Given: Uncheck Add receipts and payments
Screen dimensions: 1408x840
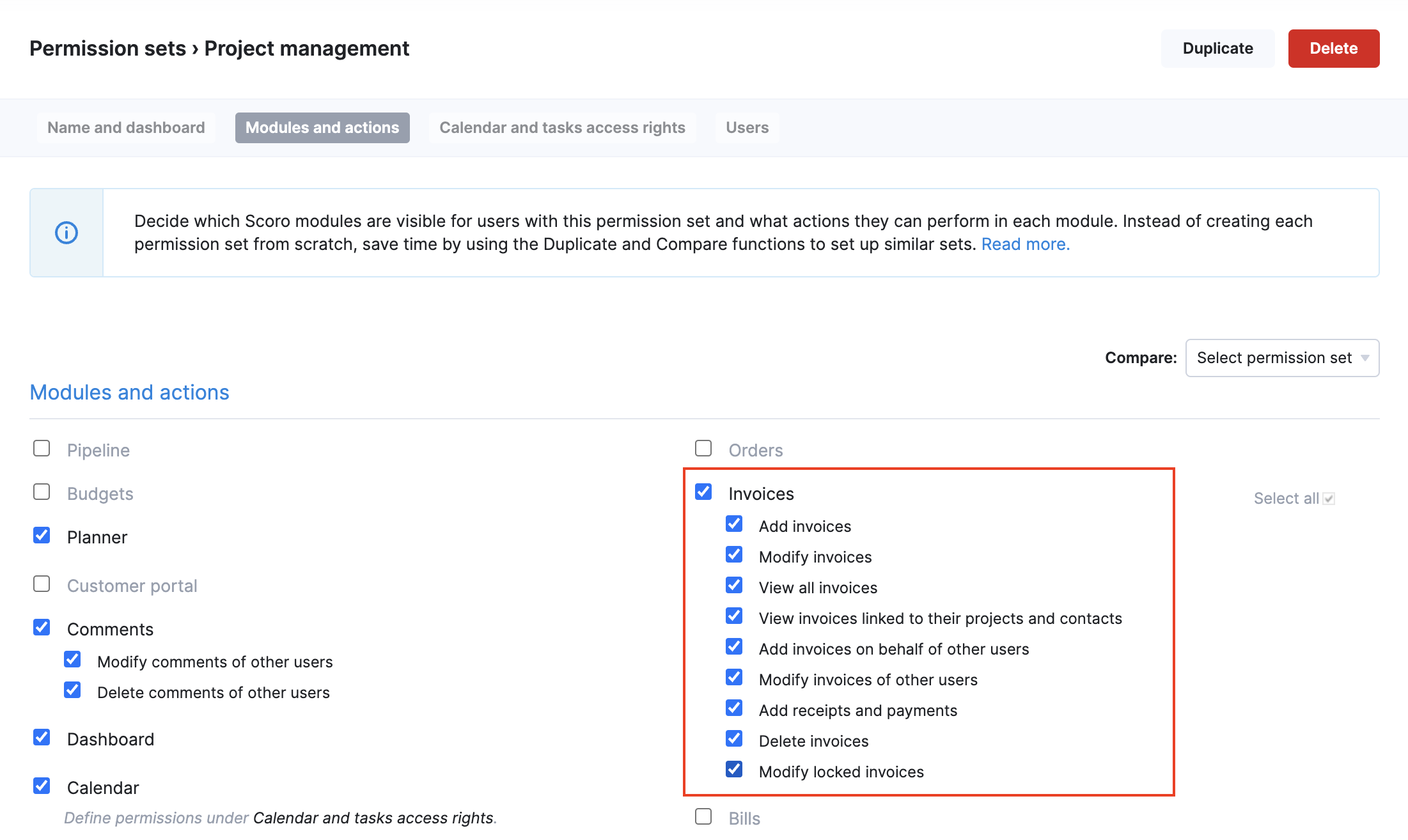Looking at the screenshot, I should tap(734, 708).
